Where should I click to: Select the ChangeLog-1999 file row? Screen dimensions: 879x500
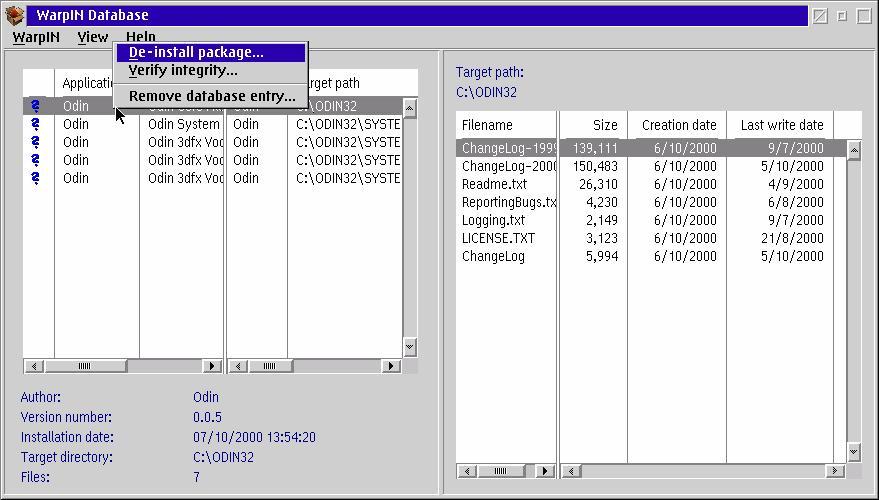click(651, 149)
